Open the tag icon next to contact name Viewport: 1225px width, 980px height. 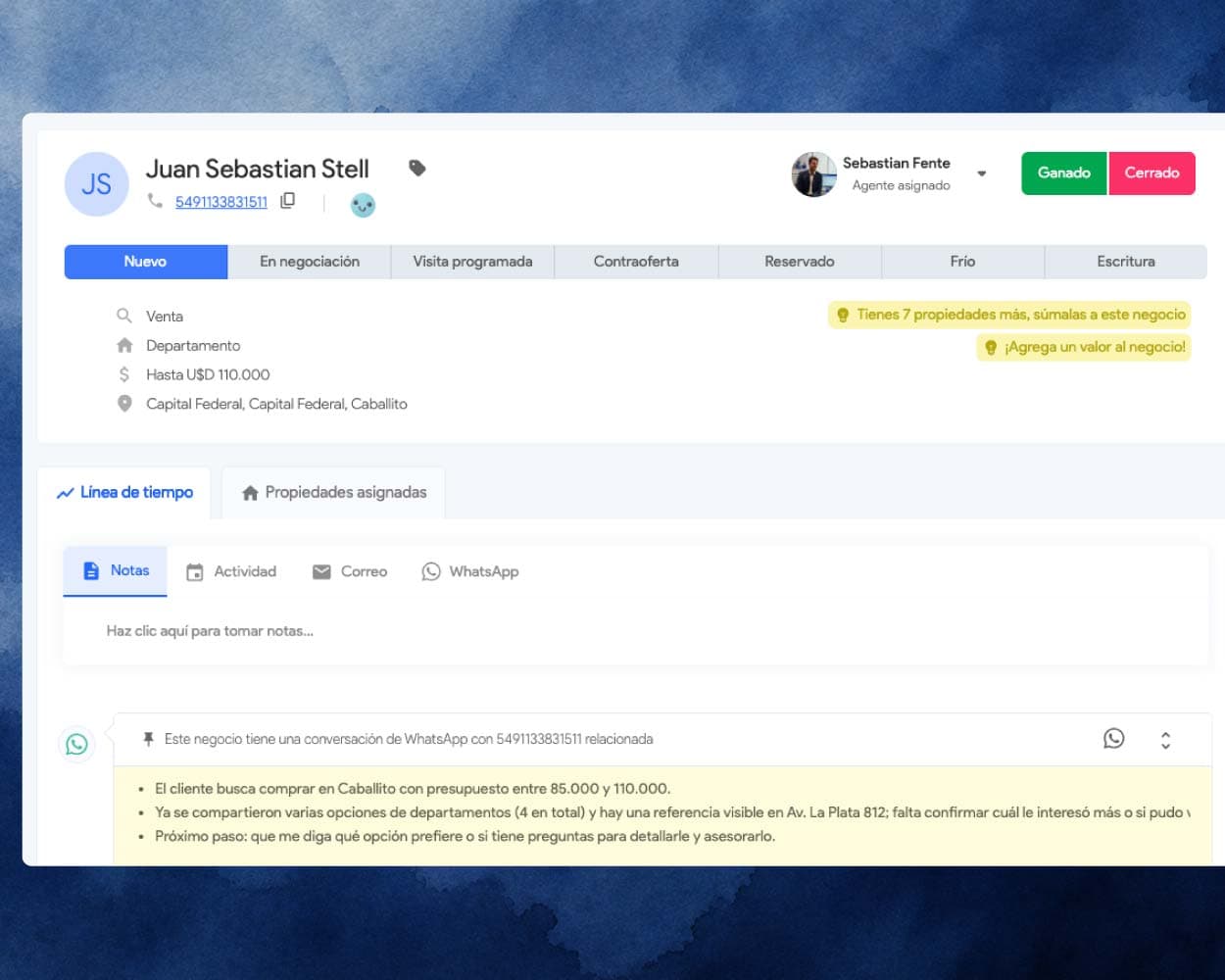pyautogui.click(x=416, y=168)
